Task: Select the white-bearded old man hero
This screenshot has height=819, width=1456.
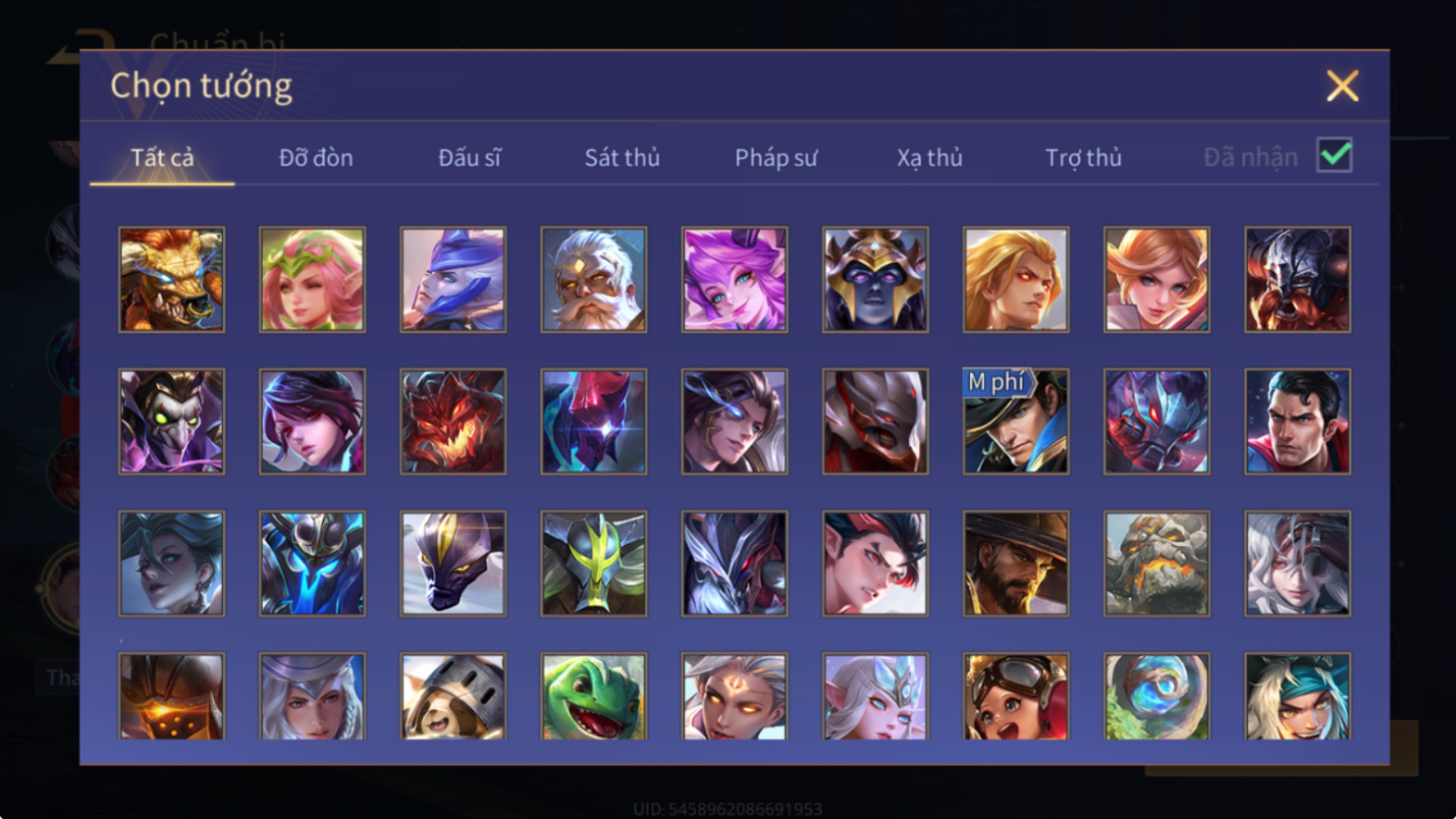Action: pyautogui.click(x=594, y=280)
